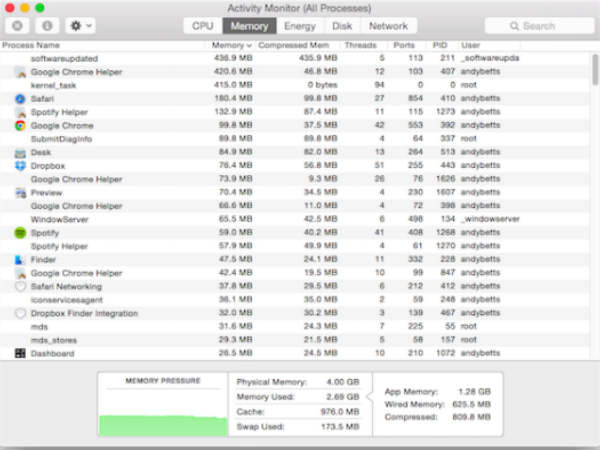Viewport: 600px width, 450px height.
Task: Sort by User column header
Action: [470, 45]
